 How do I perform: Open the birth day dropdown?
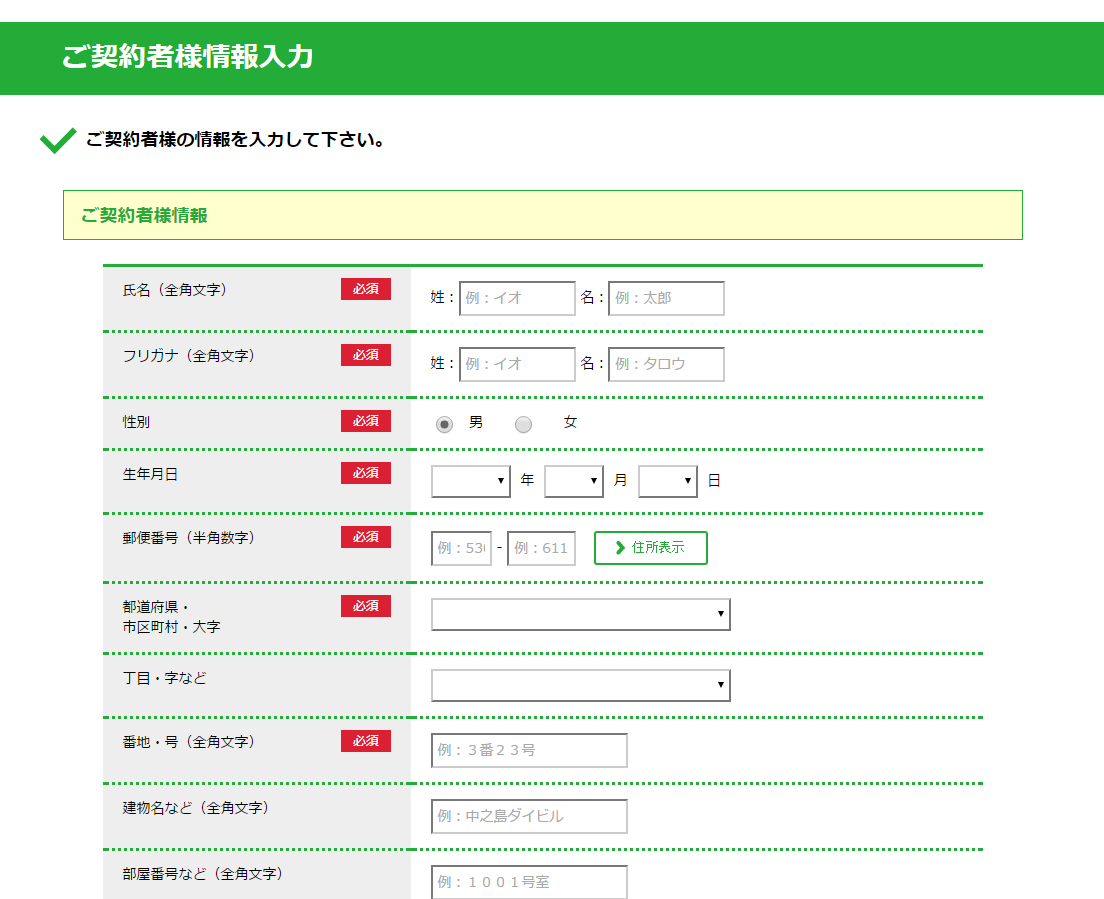(668, 481)
